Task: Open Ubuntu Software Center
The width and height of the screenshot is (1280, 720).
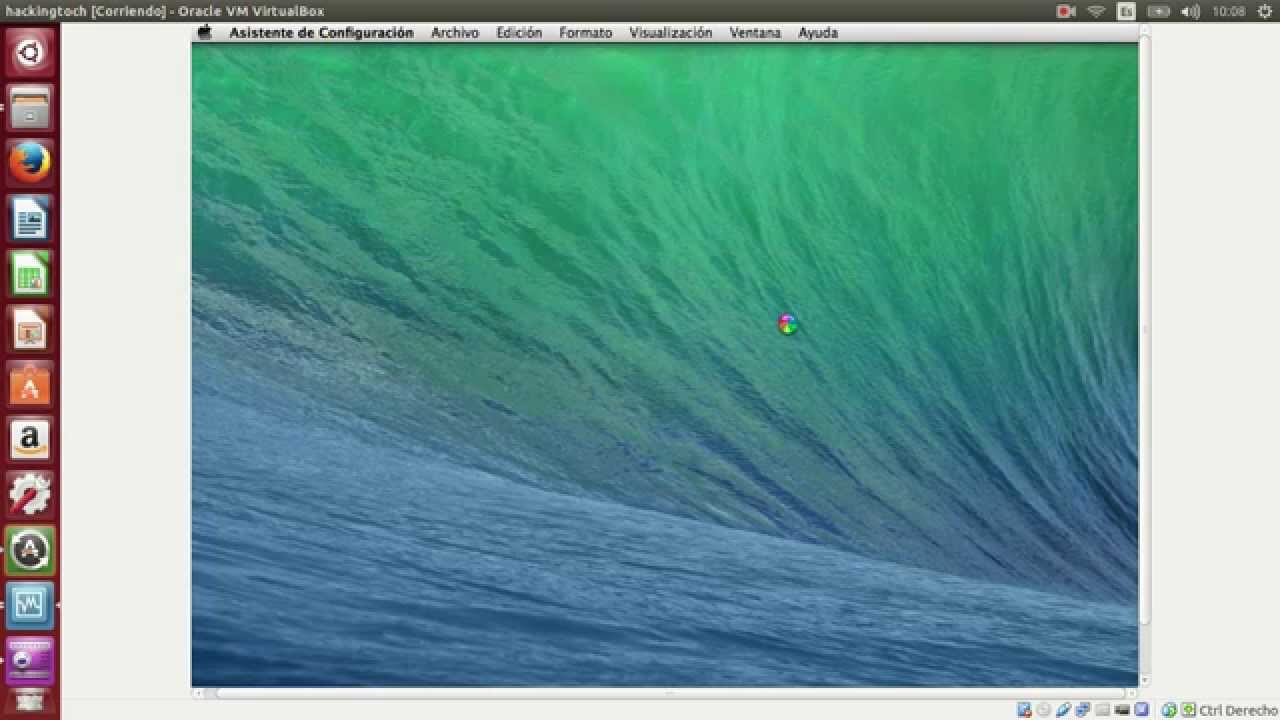Action: (x=30, y=384)
